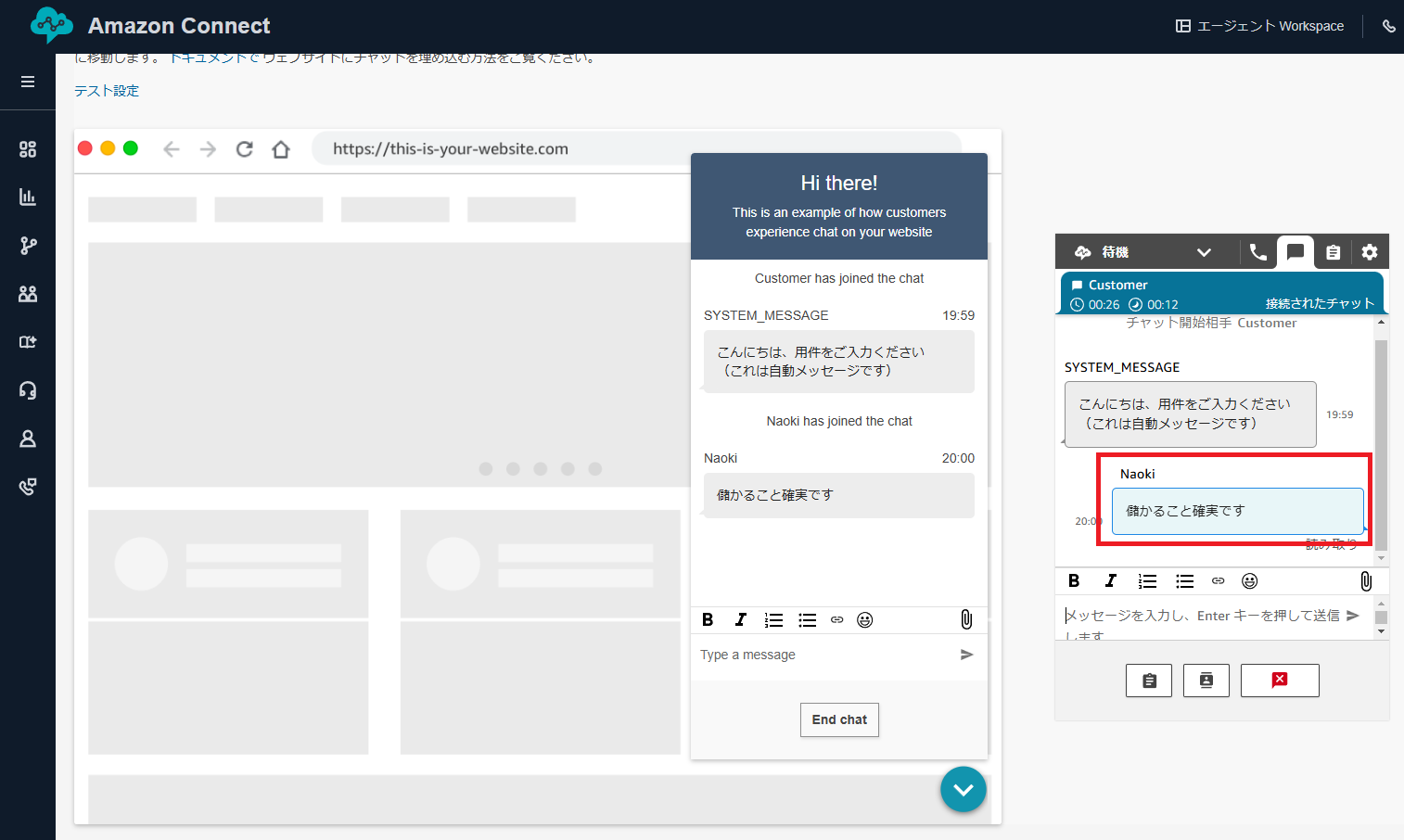Collapse chat widget with round chevron button

click(x=964, y=790)
